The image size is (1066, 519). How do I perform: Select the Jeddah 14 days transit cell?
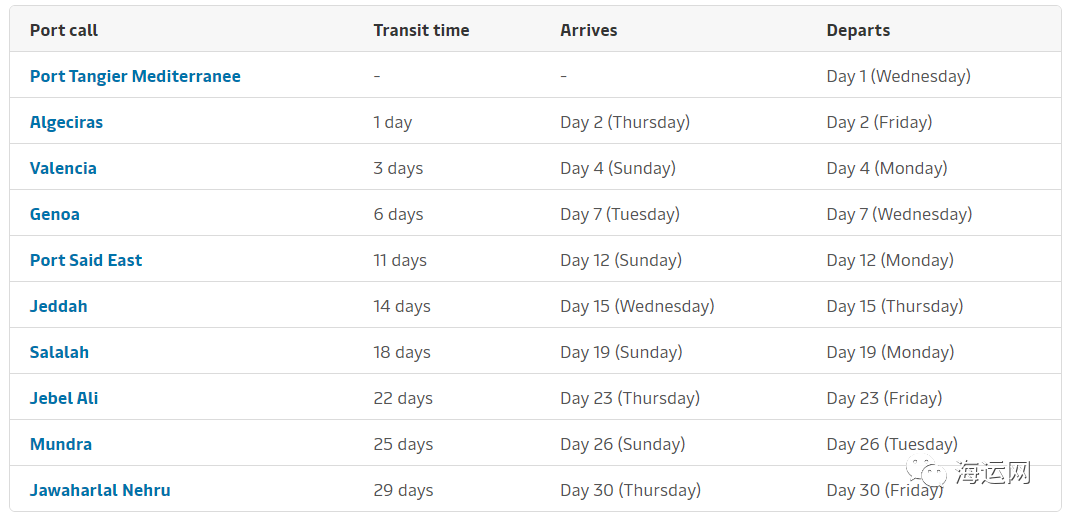pyautogui.click(x=402, y=306)
